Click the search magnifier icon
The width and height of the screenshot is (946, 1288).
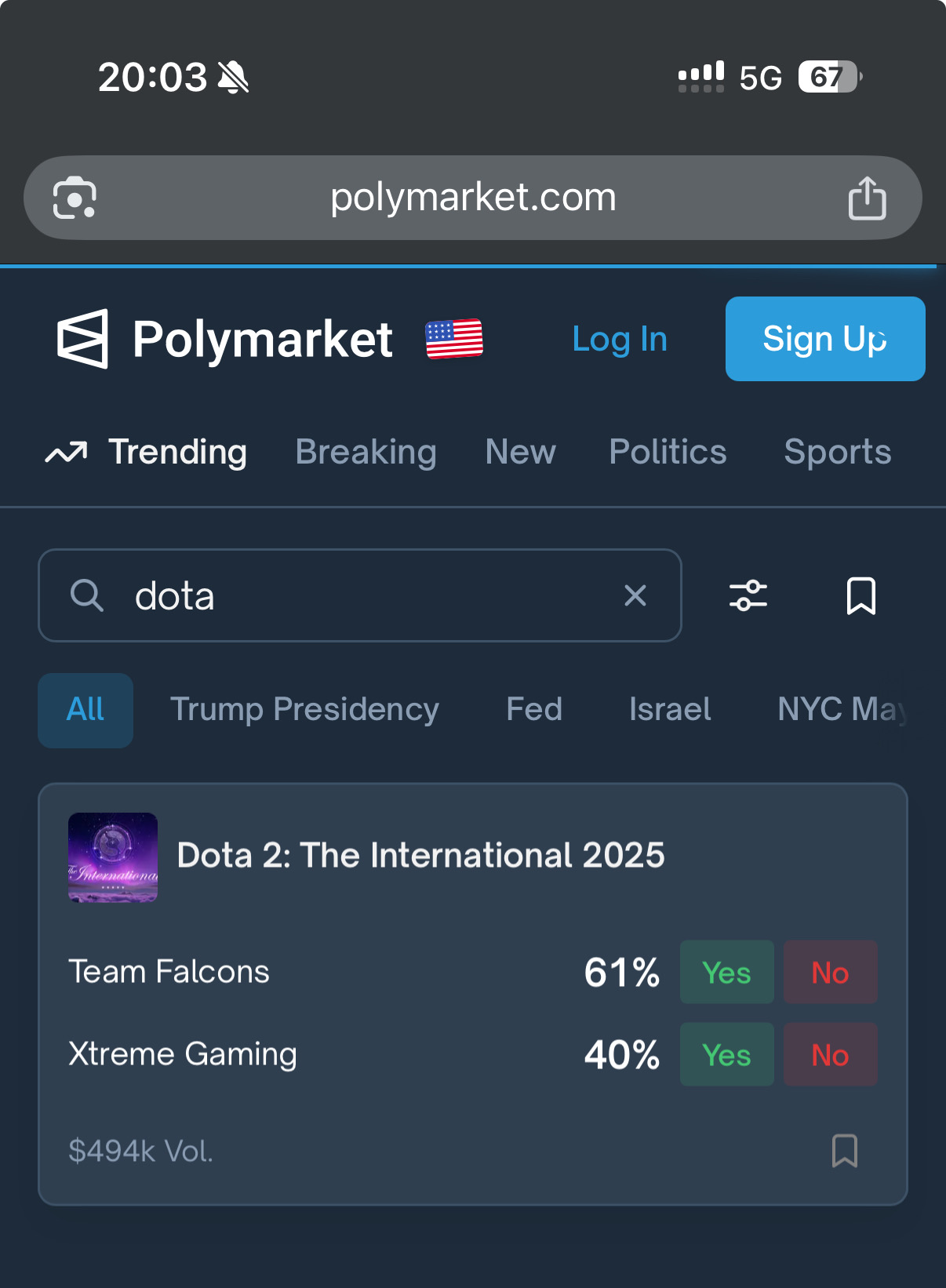[x=86, y=595]
